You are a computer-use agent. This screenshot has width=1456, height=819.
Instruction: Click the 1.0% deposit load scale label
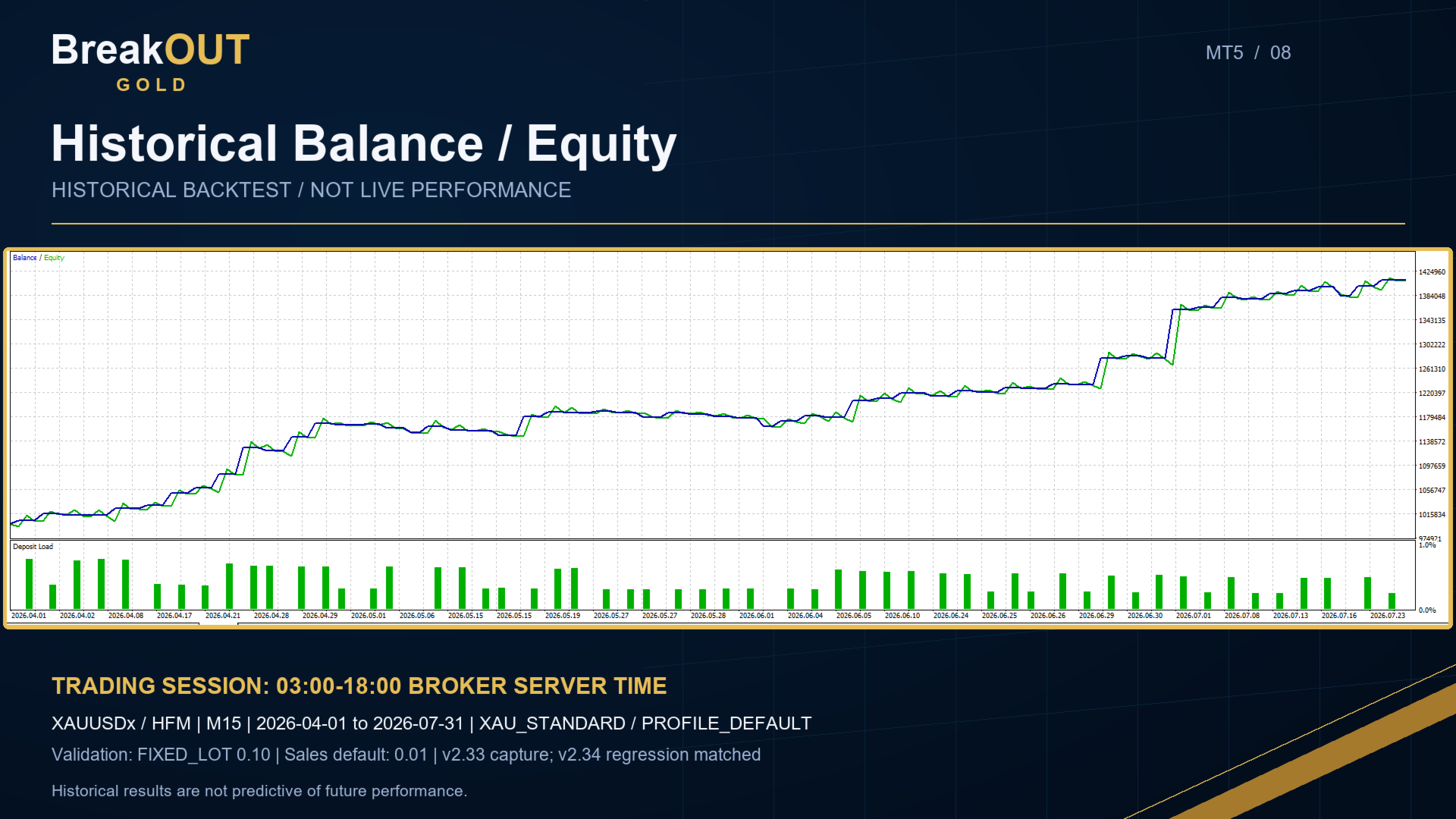click(x=1427, y=545)
